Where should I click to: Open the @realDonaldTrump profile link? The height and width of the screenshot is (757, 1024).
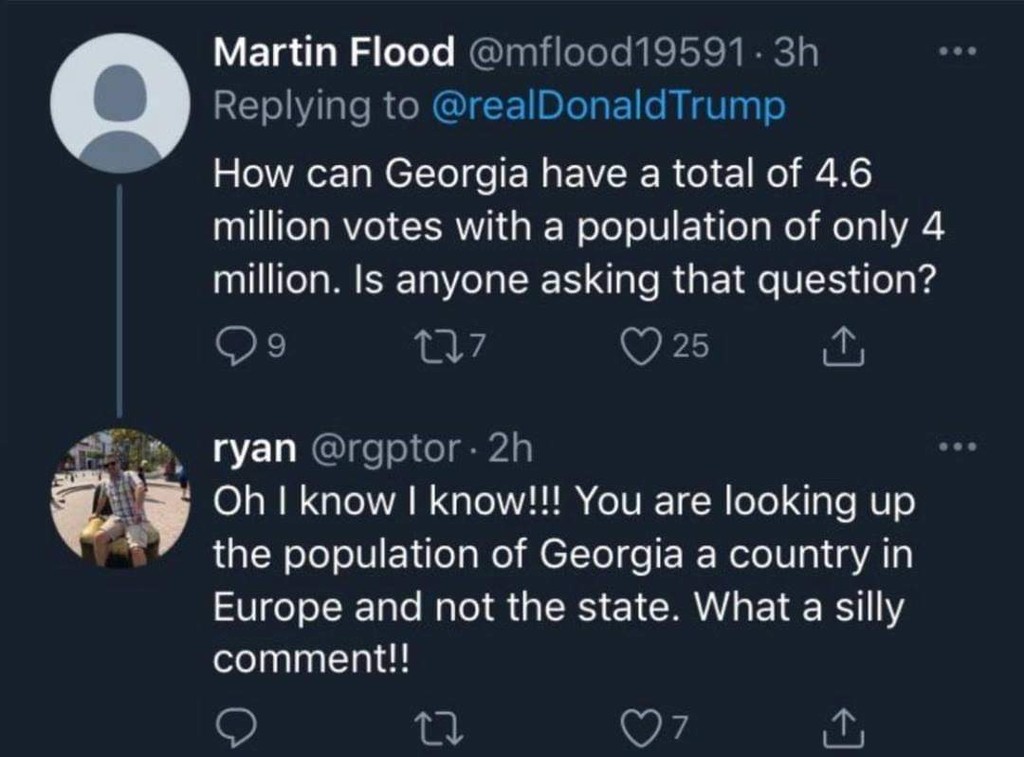pyautogui.click(x=606, y=108)
